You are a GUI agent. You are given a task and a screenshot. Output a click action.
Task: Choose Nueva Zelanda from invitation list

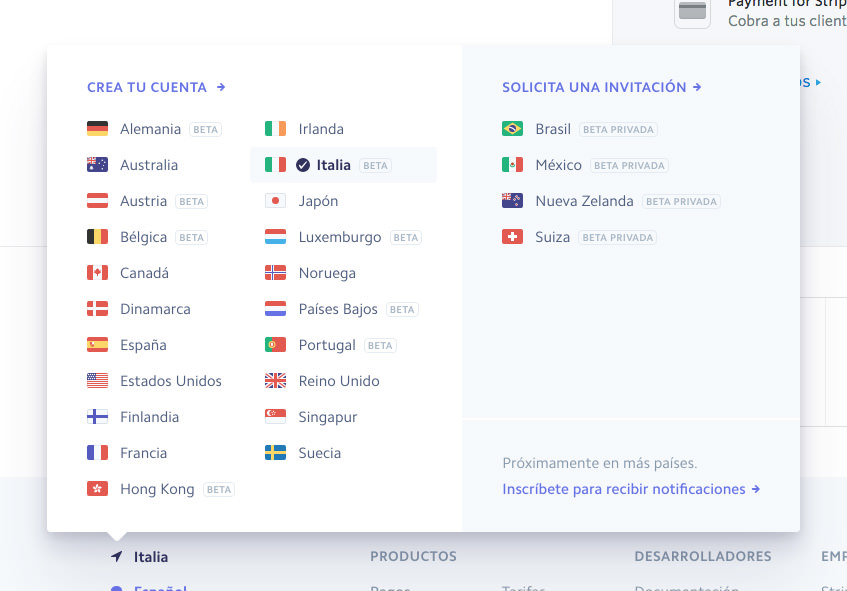(x=584, y=201)
